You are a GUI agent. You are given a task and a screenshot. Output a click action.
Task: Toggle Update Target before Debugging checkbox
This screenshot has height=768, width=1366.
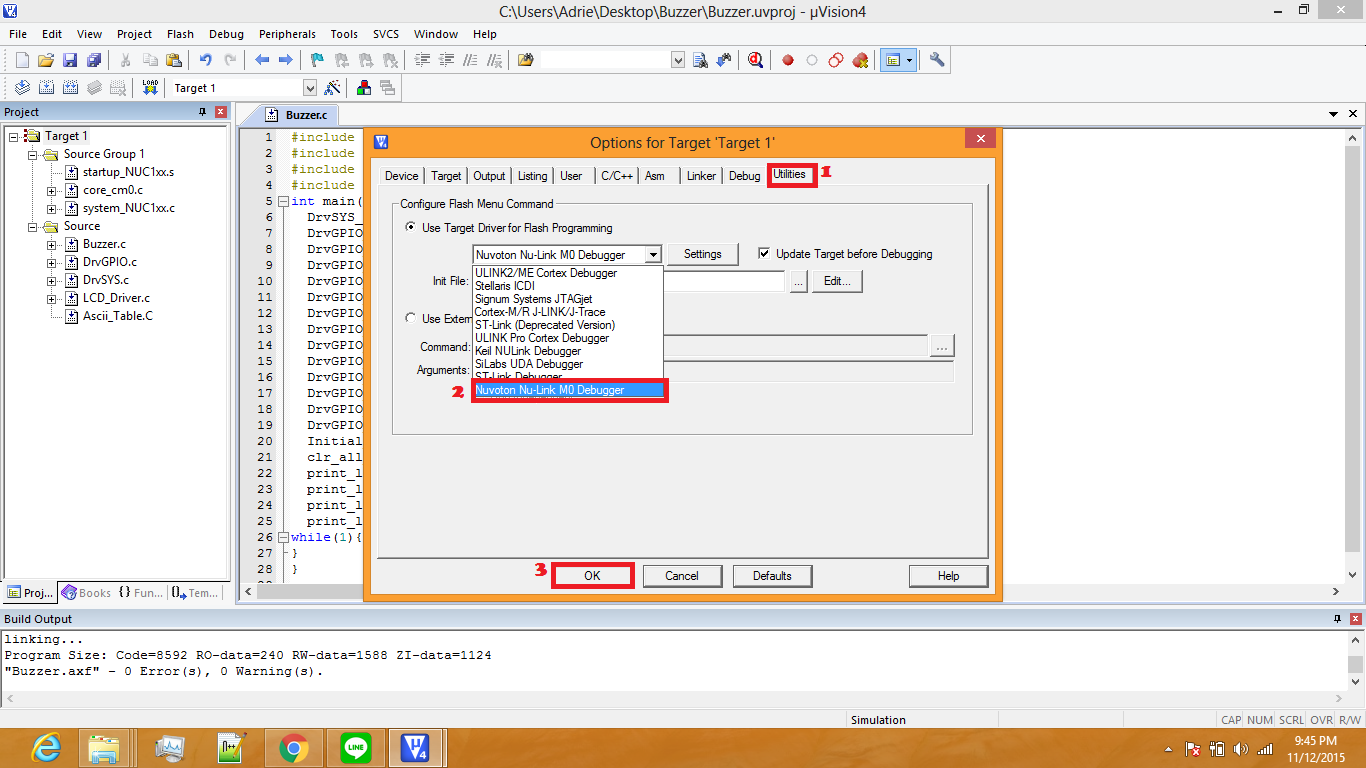pos(764,254)
